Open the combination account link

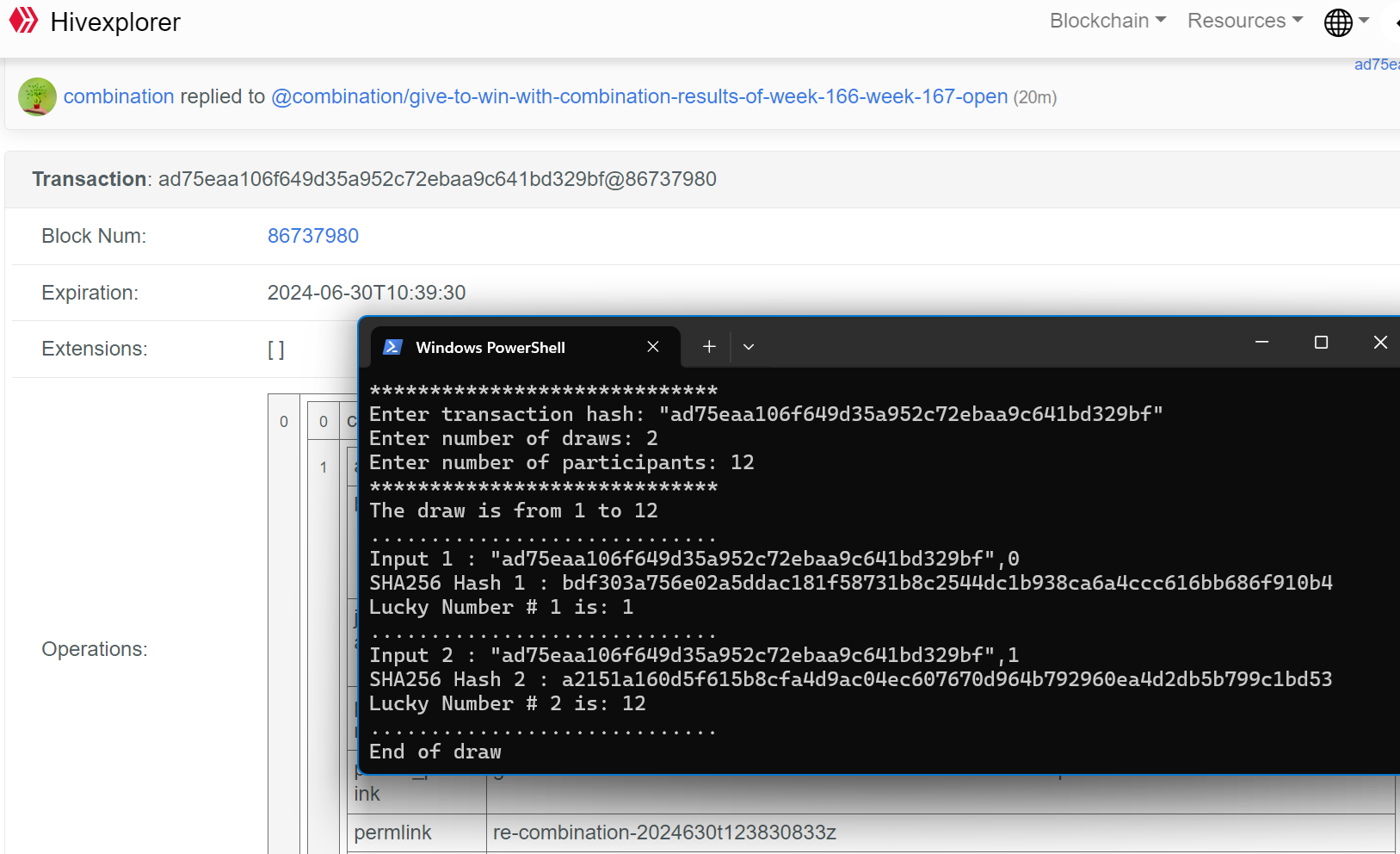click(x=119, y=96)
